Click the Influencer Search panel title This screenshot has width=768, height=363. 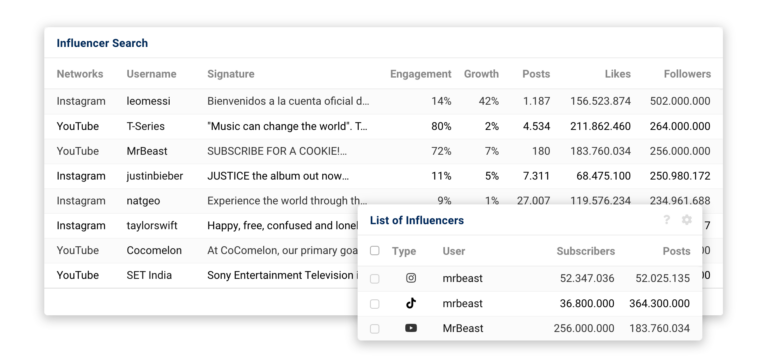tap(102, 43)
